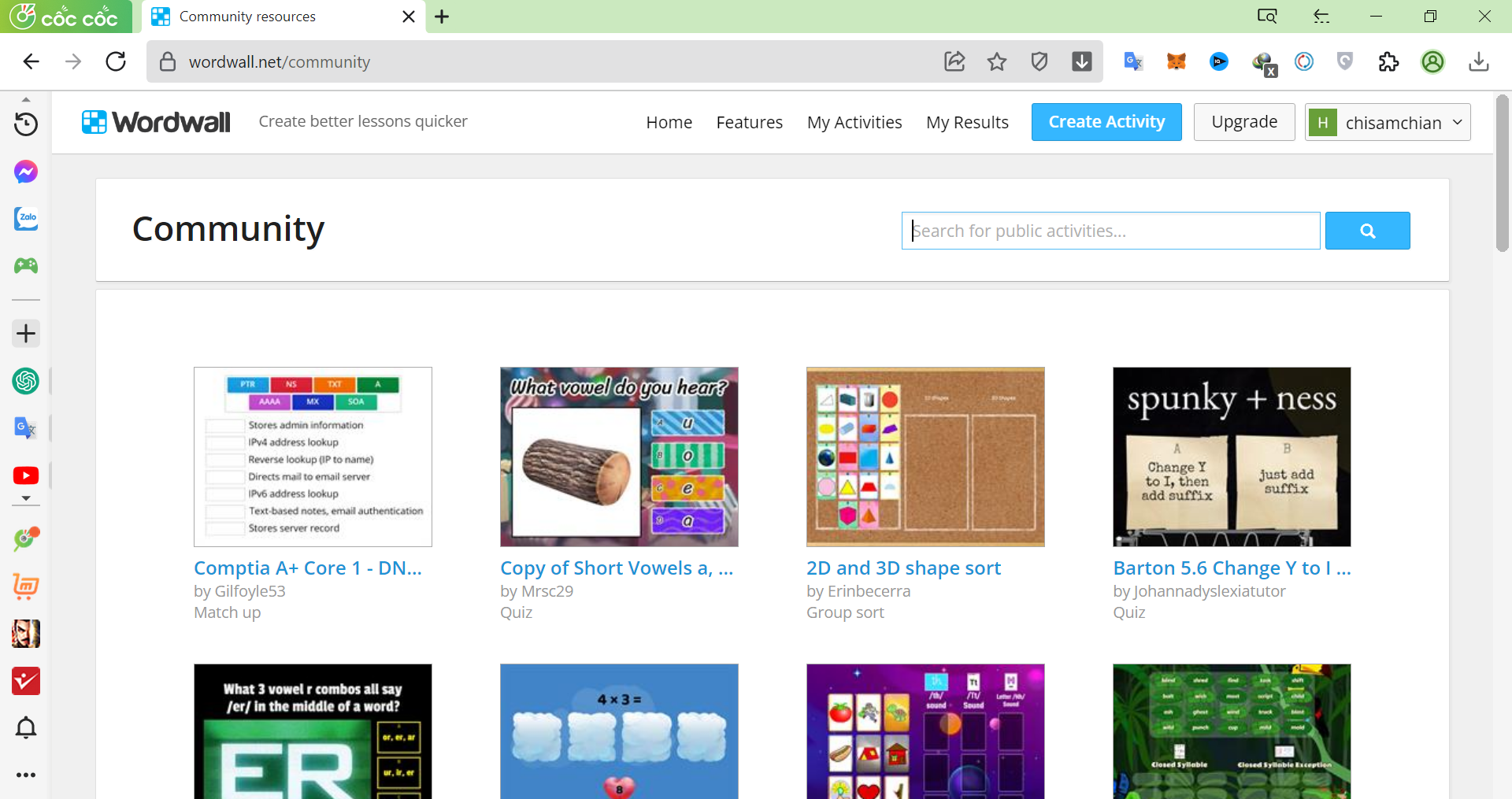1512x799 pixels.
Task: Open the browser extensions puzzle icon
Action: 1388,61
